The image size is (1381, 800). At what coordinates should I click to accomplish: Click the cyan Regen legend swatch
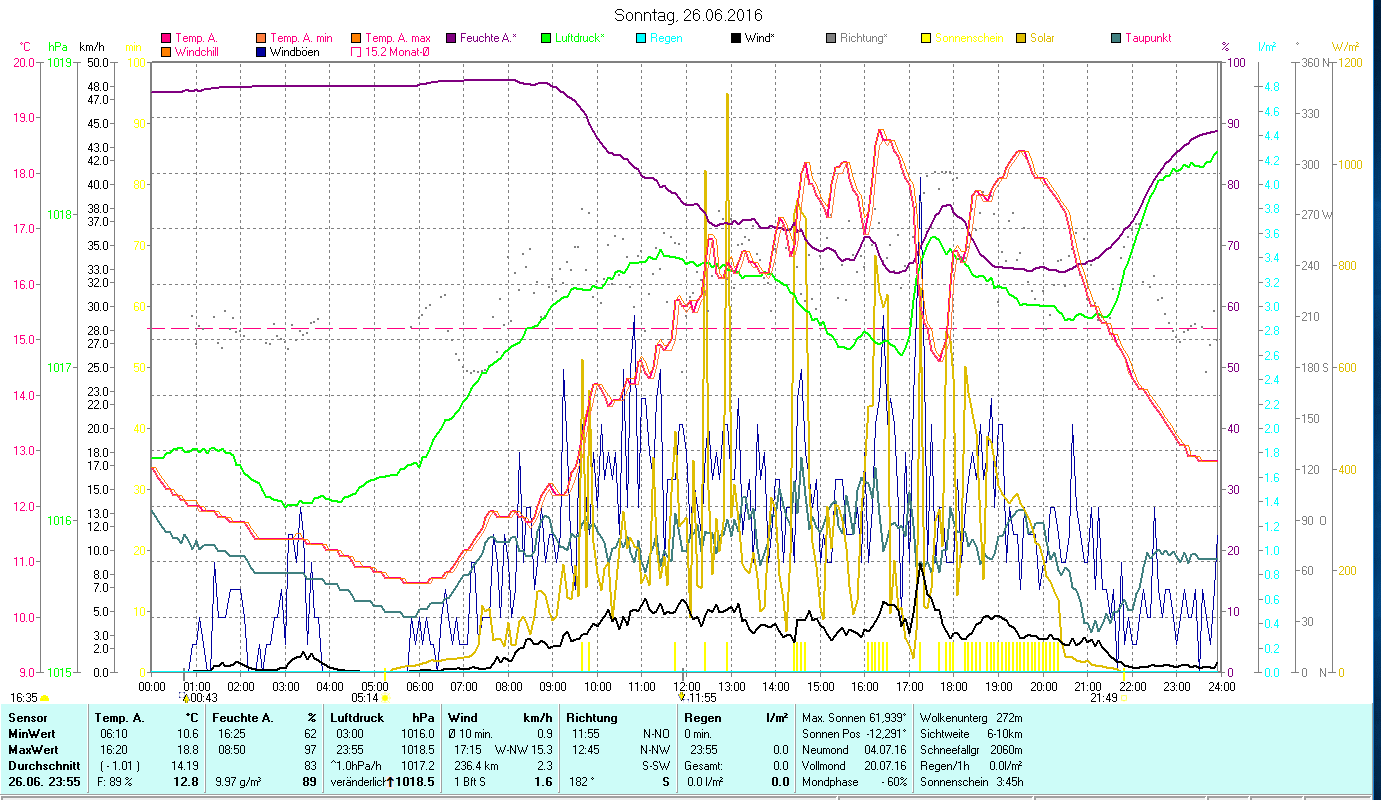pyautogui.click(x=641, y=39)
